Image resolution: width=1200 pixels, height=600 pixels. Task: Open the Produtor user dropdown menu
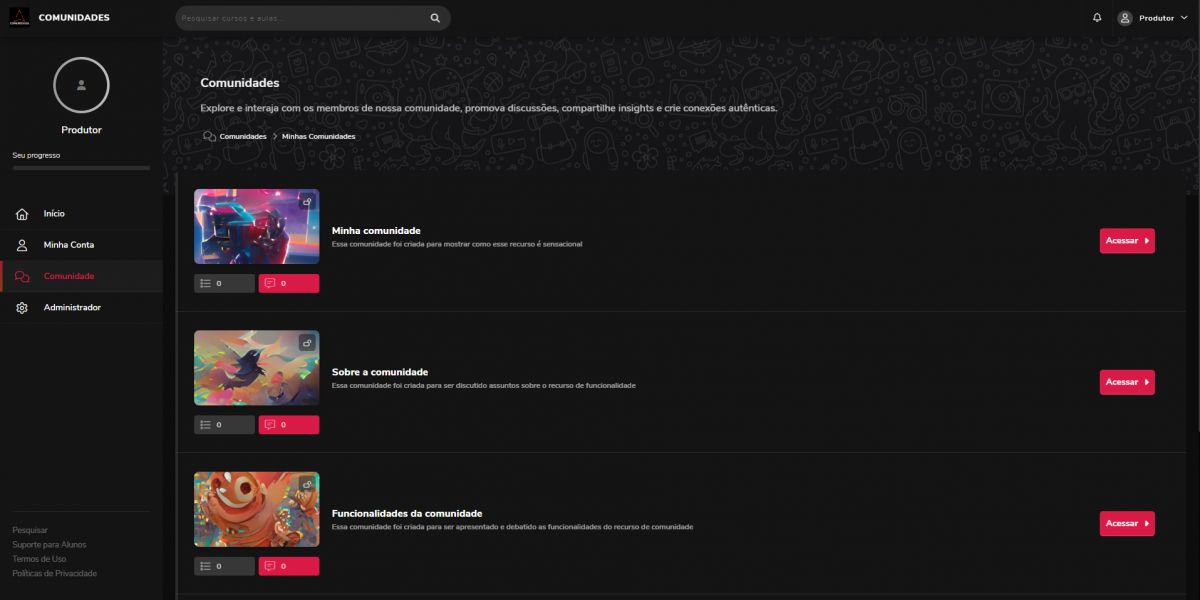click(x=1152, y=18)
